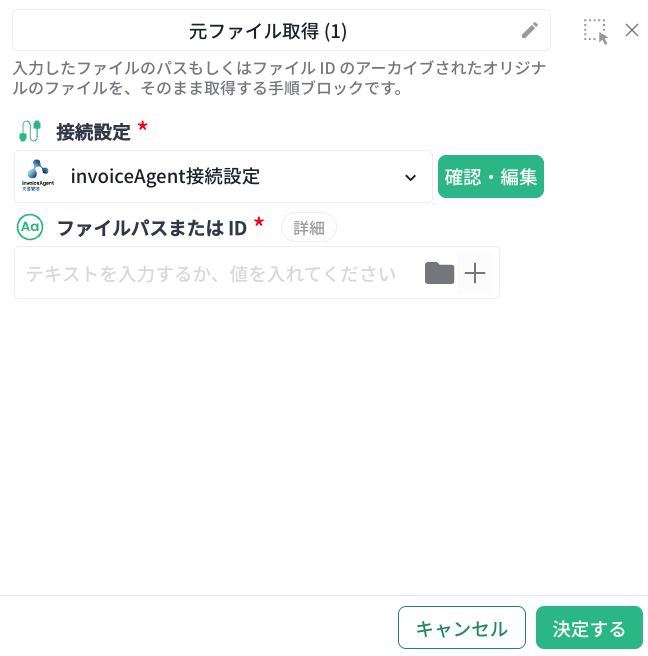Image resolution: width=648 pixels, height=656 pixels.
Task: Click the block description text
Action: (279, 78)
